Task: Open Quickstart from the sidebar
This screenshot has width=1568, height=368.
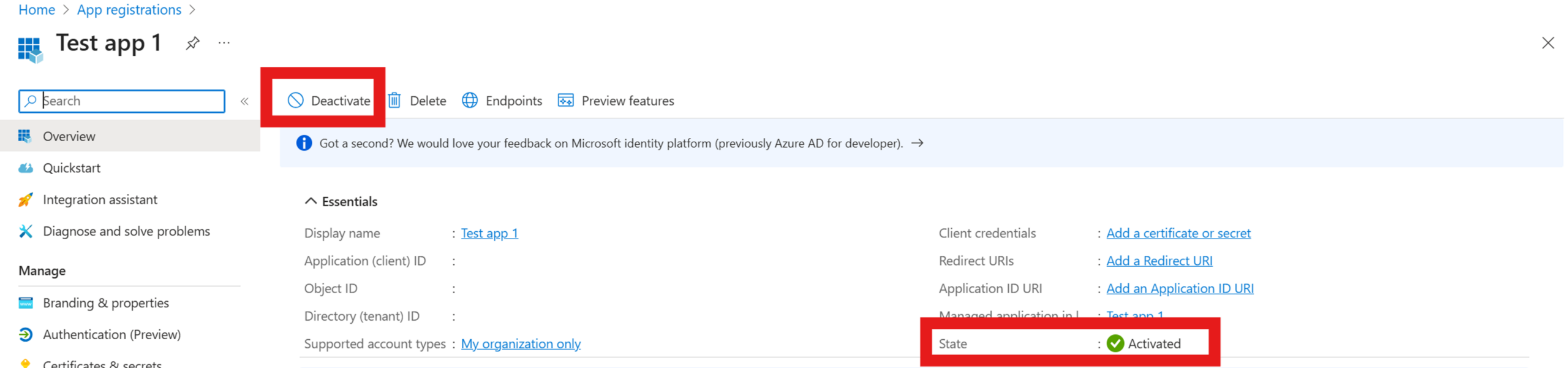Action: click(x=71, y=168)
